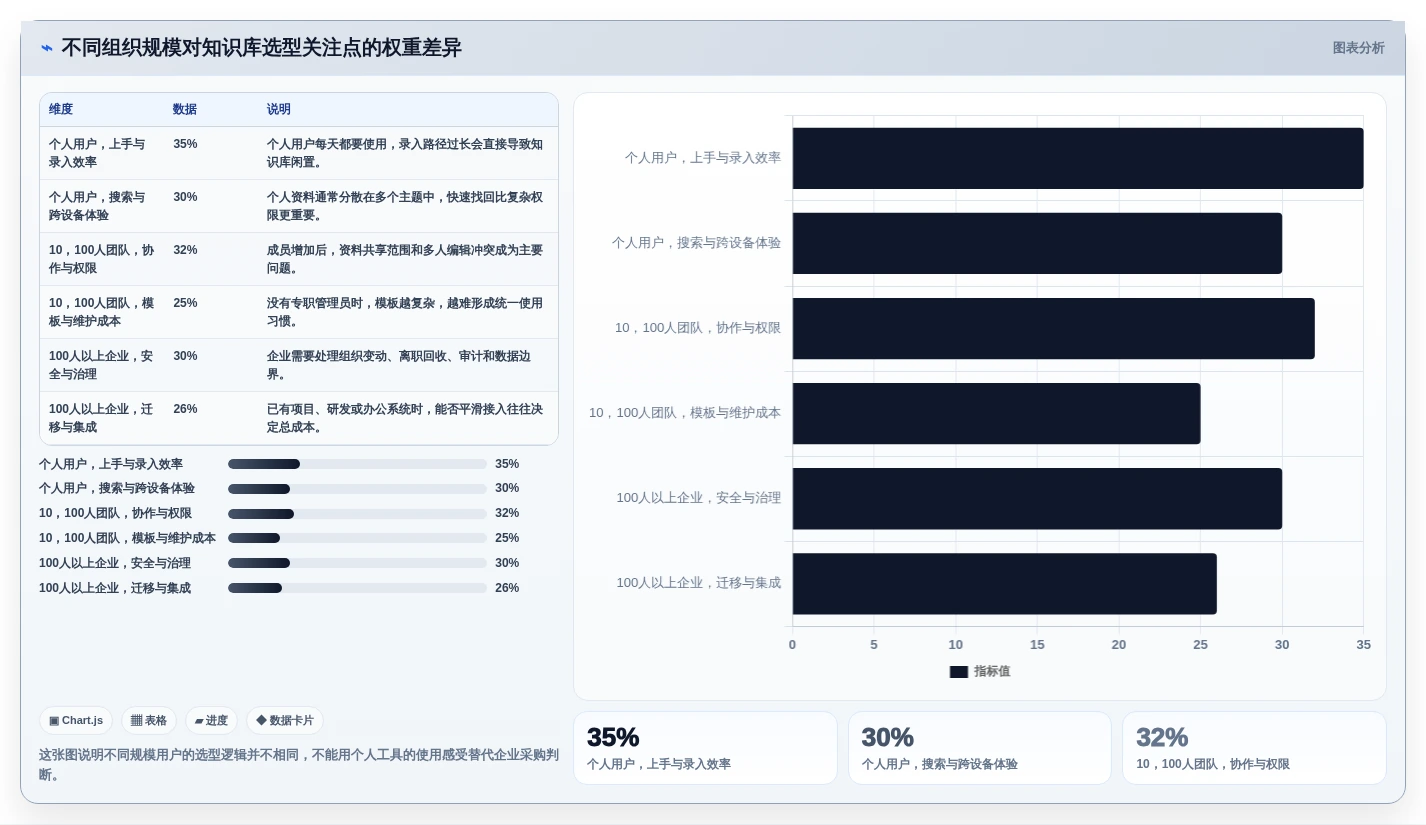
Task: Click the description starting 已有项目、研发或办公系统时
Action: pyautogui.click(x=405, y=418)
